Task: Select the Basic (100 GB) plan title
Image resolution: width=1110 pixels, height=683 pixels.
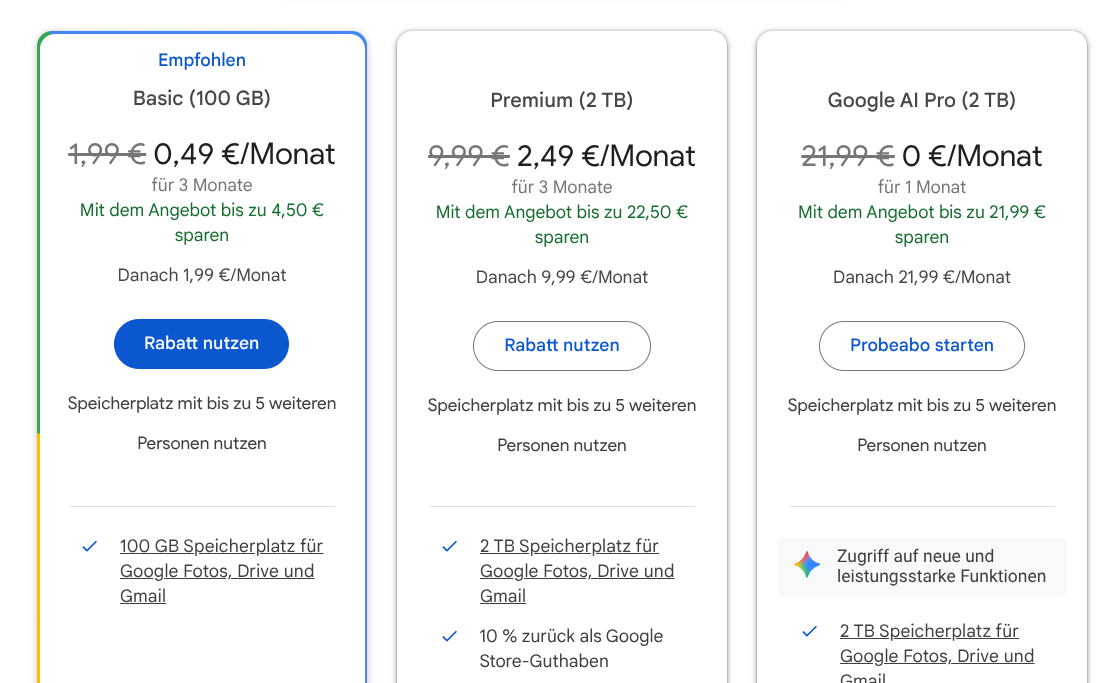Action: (x=202, y=98)
